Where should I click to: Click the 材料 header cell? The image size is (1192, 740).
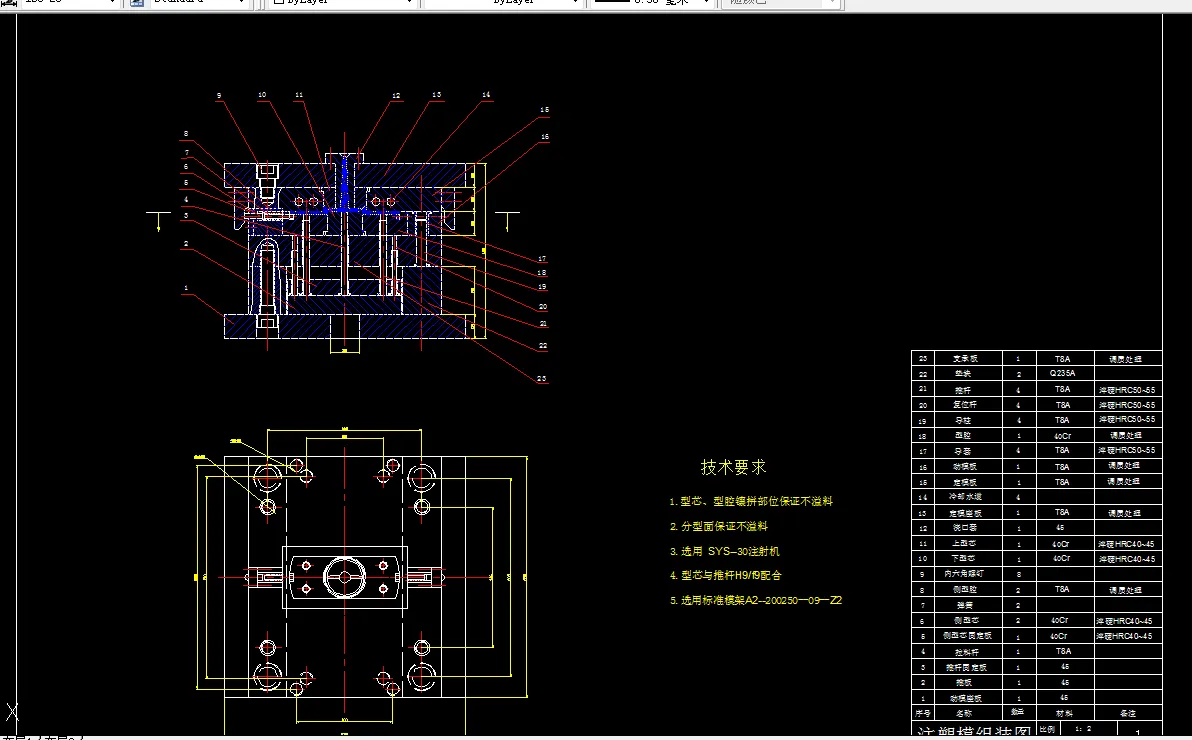click(1064, 713)
